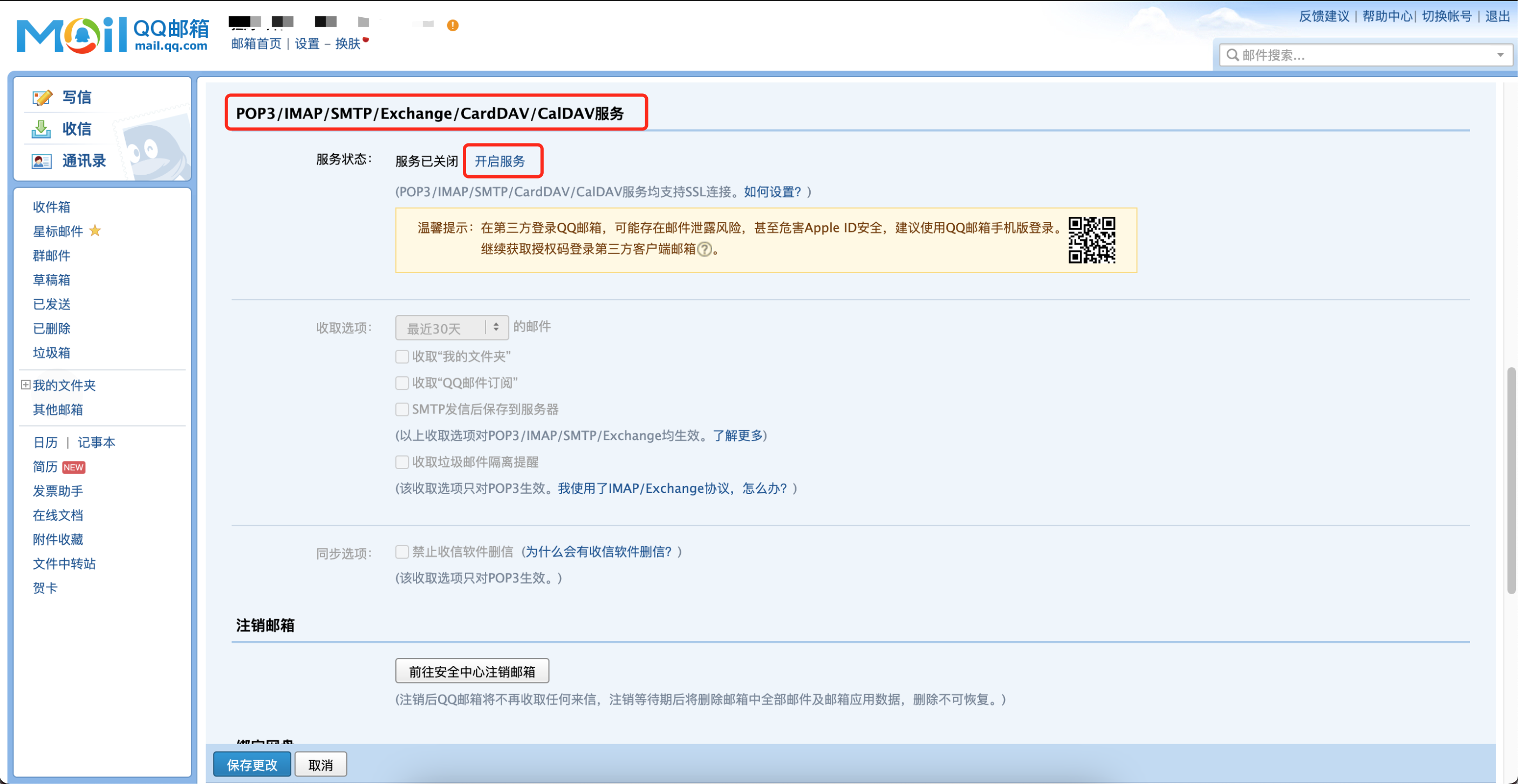Click 写信 in the sidebar
The image size is (1518, 784).
[x=77, y=97]
